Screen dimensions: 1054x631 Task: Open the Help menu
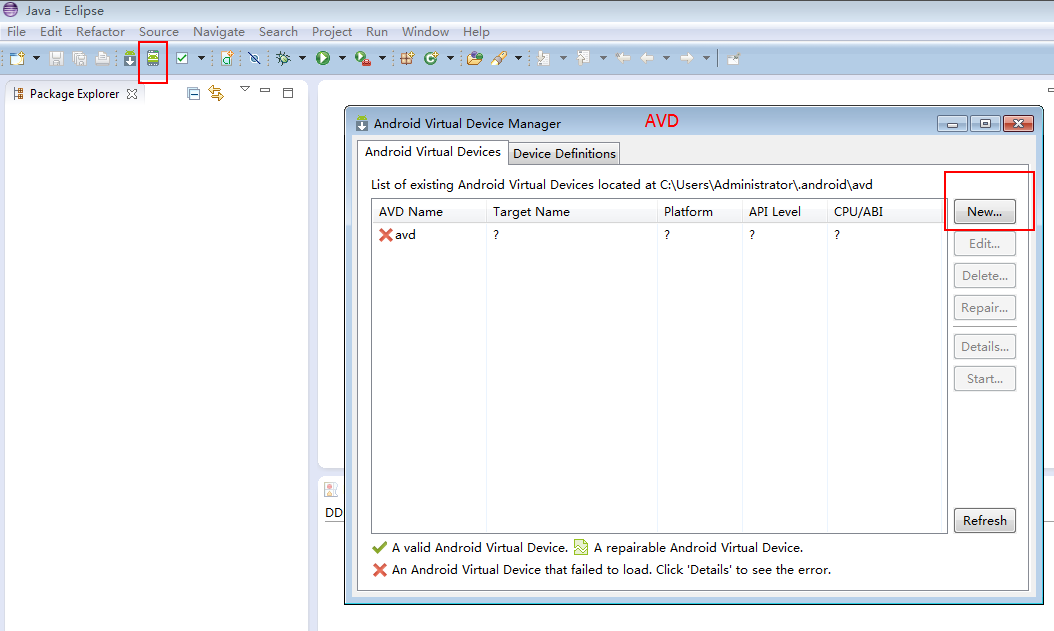click(476, 32)
